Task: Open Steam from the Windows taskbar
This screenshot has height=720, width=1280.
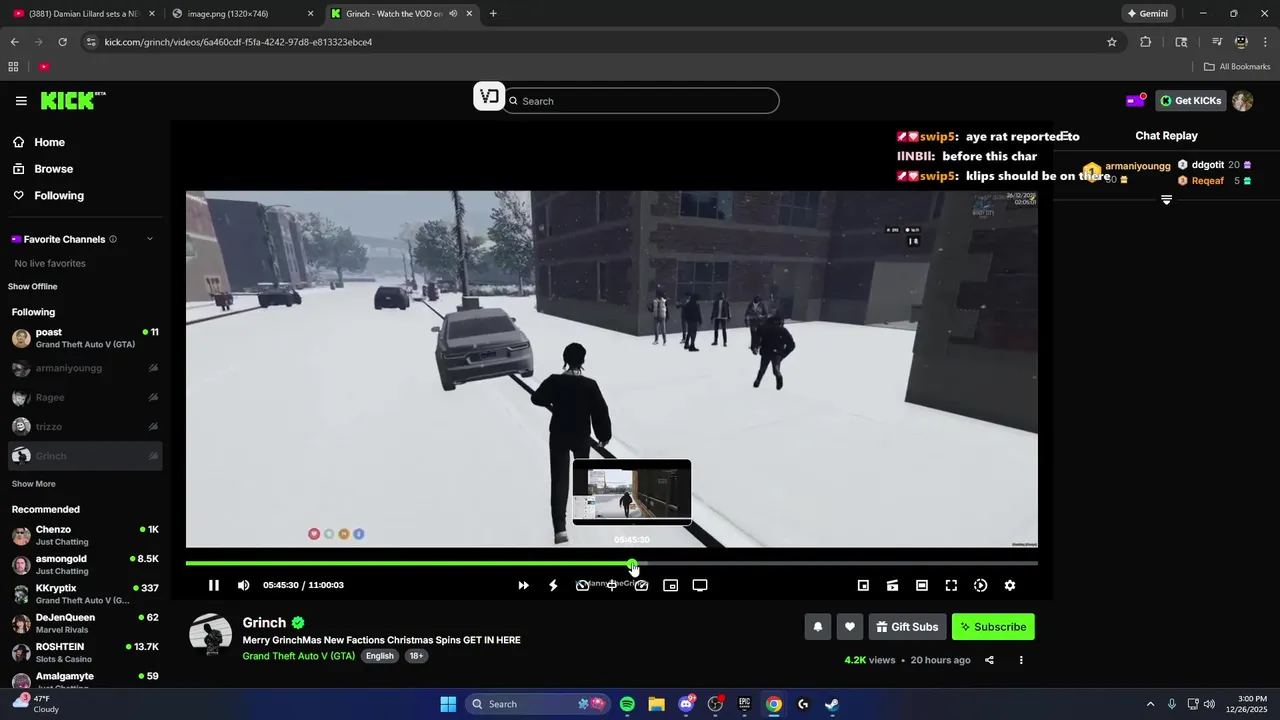Action: coord(831,704)
